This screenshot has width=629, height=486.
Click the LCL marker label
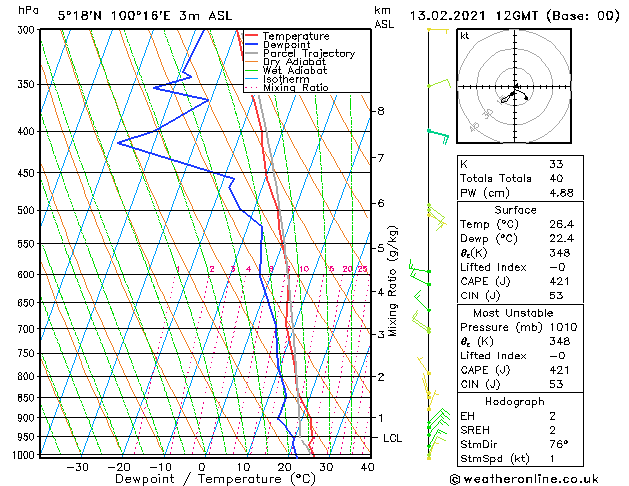[x=392, y=438]
